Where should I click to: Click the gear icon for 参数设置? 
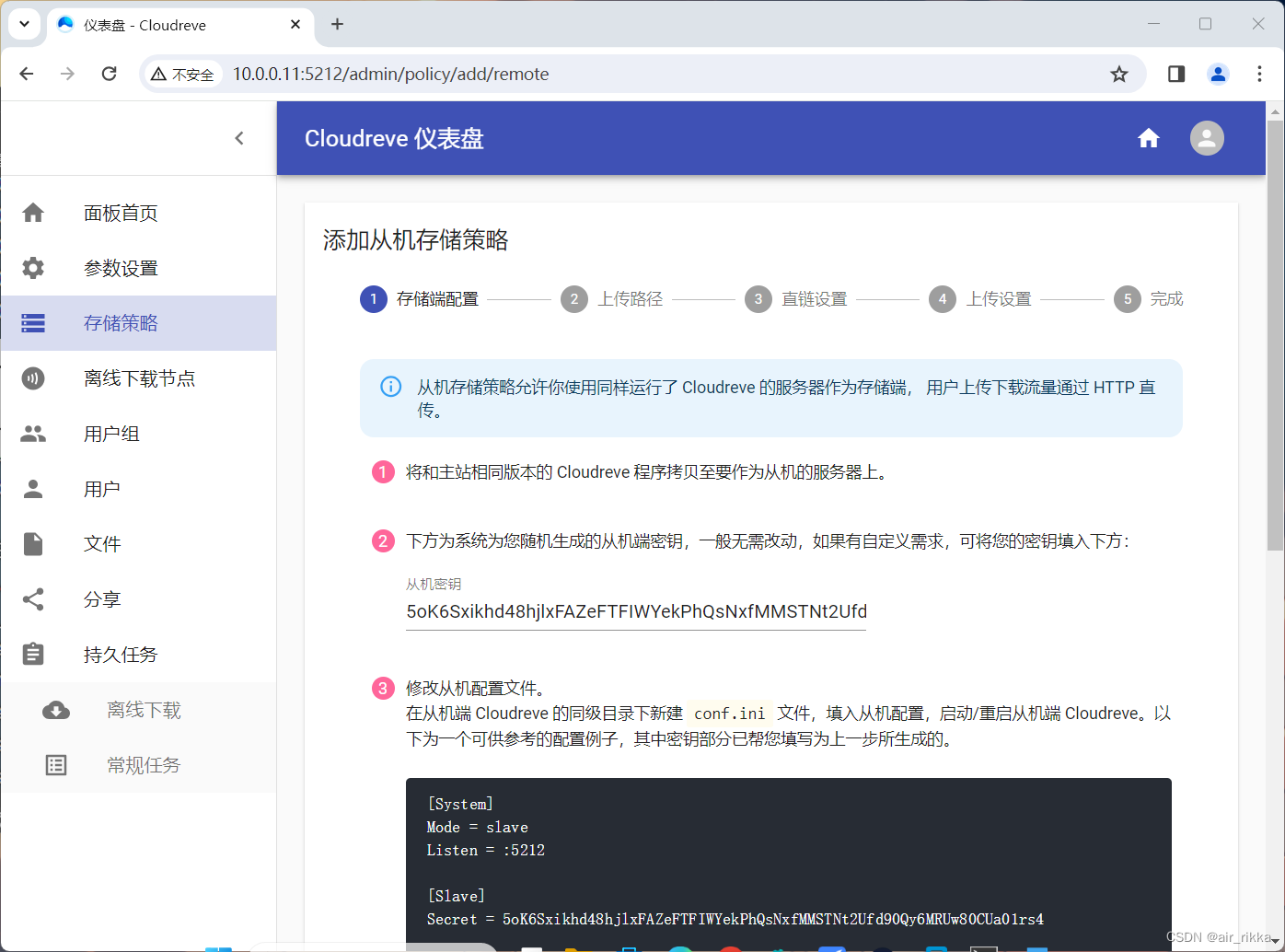pos(33,268)
